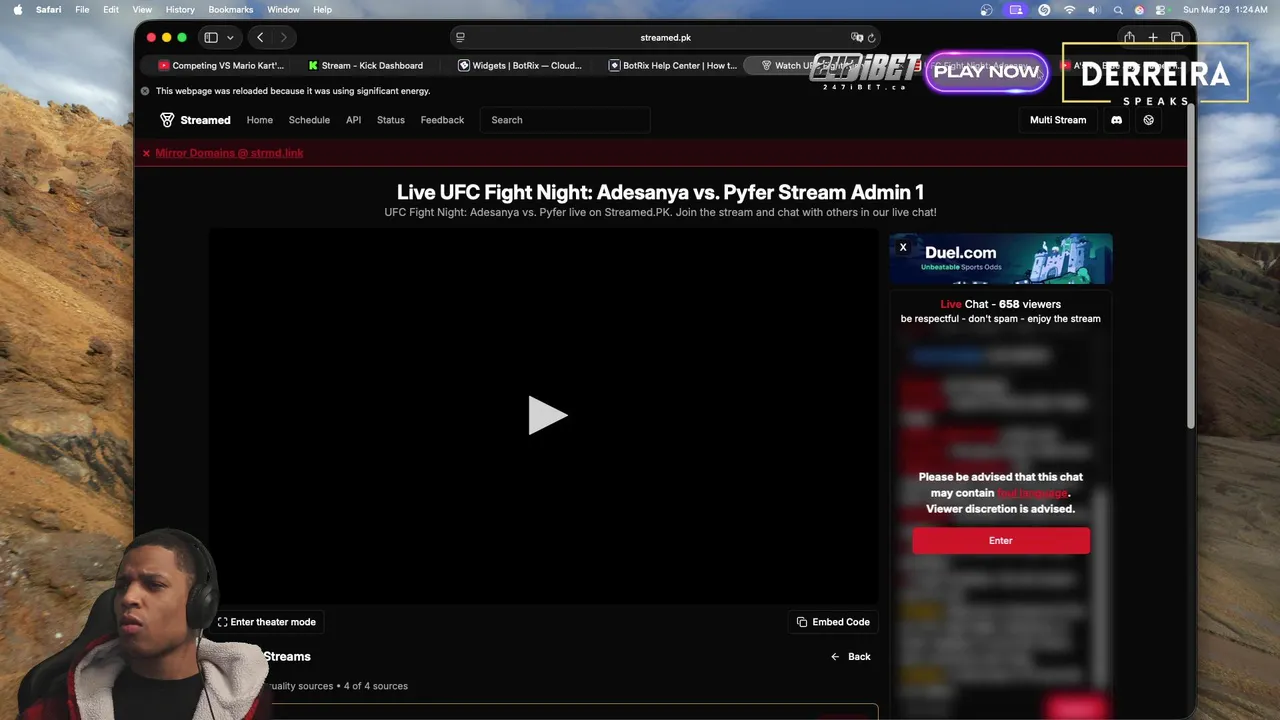Open the Window menu

(x=283, y=9)
